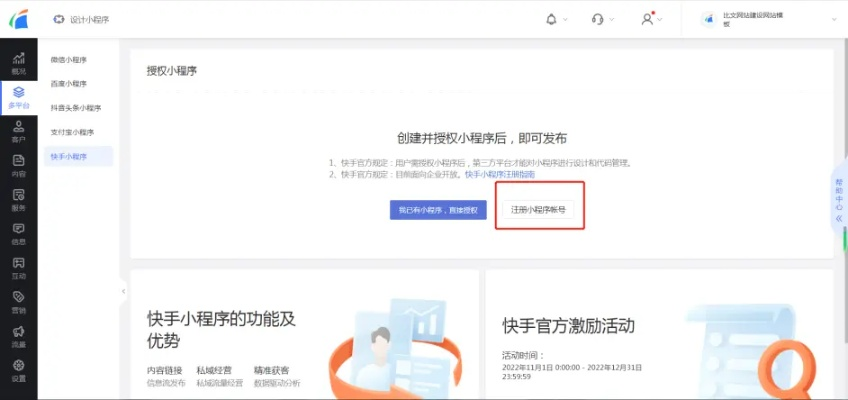Viewport: 848px width, 400px height.
Task: Open the 服务 services sidebar icon
Action: (x=18, y=200)
